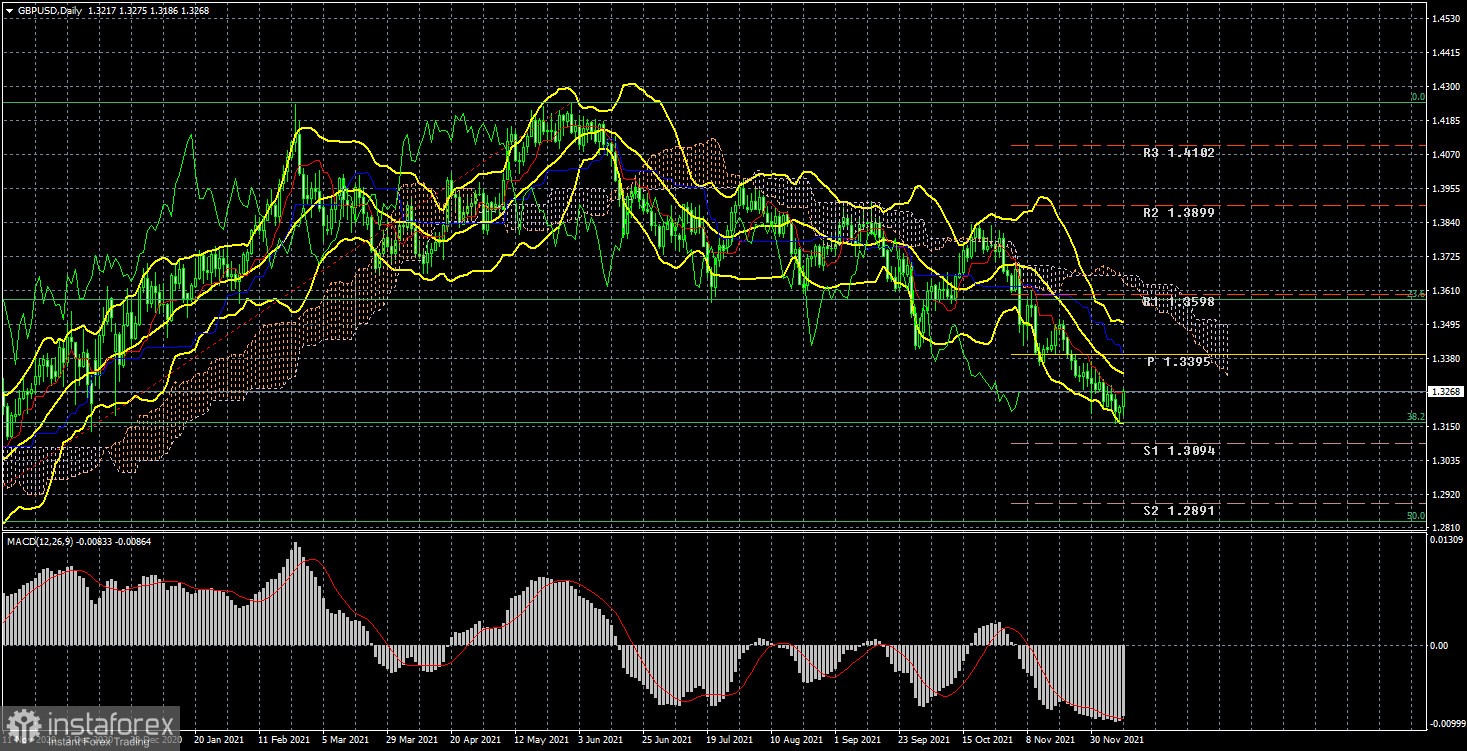Click the S1 1.3094 support label
The image size is (1467, 751).
(1180, 451)
